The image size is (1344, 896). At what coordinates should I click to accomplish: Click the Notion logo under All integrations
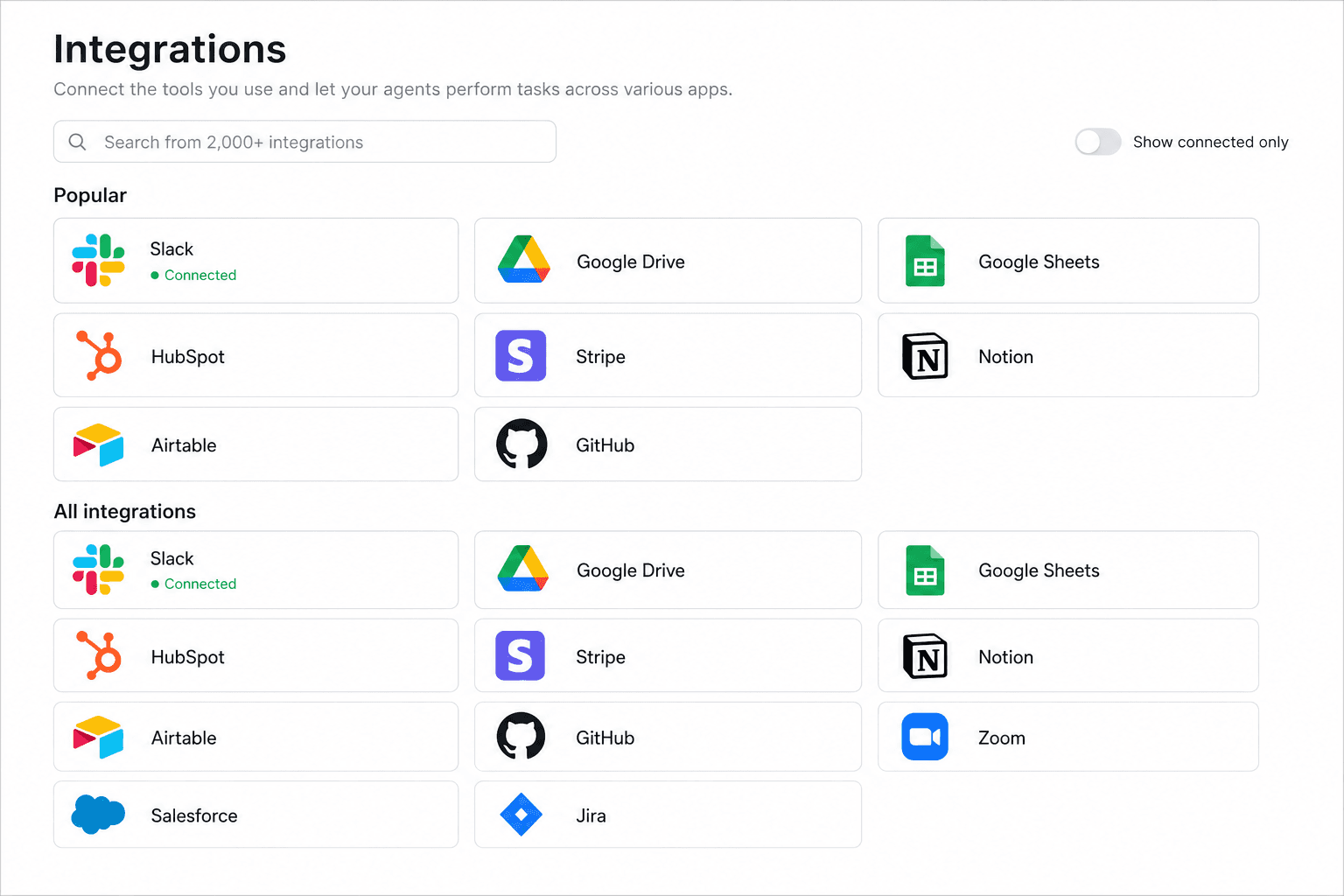(x=925, y=656)
